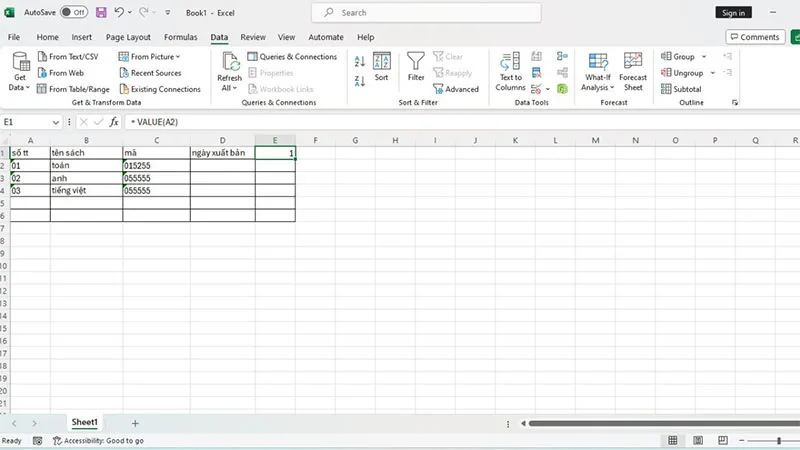The image size is (800, 450).
Task: Open Comments pane
Action: (755, 37)
